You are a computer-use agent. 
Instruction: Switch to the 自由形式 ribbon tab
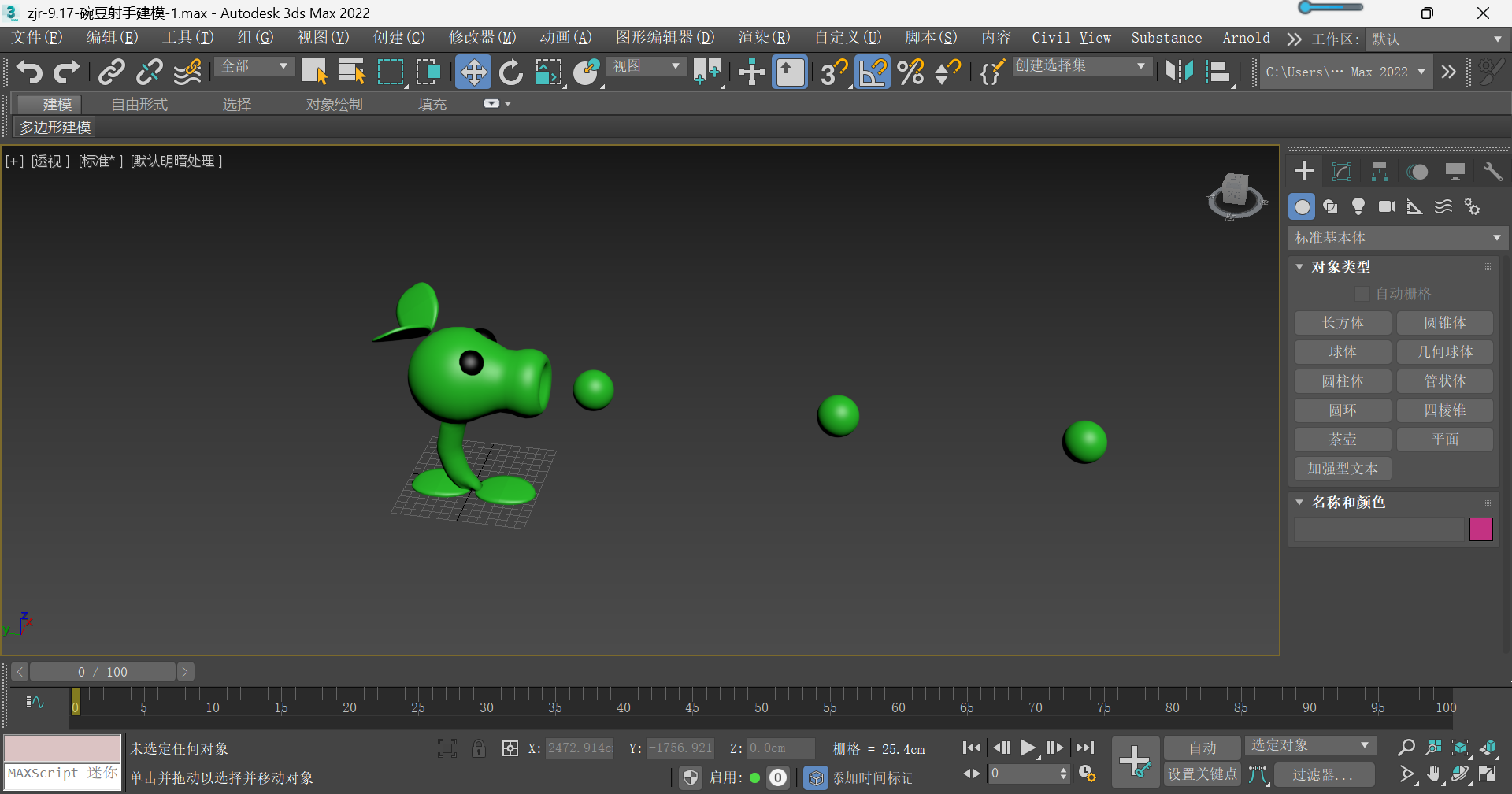click(x=139, y=104)
